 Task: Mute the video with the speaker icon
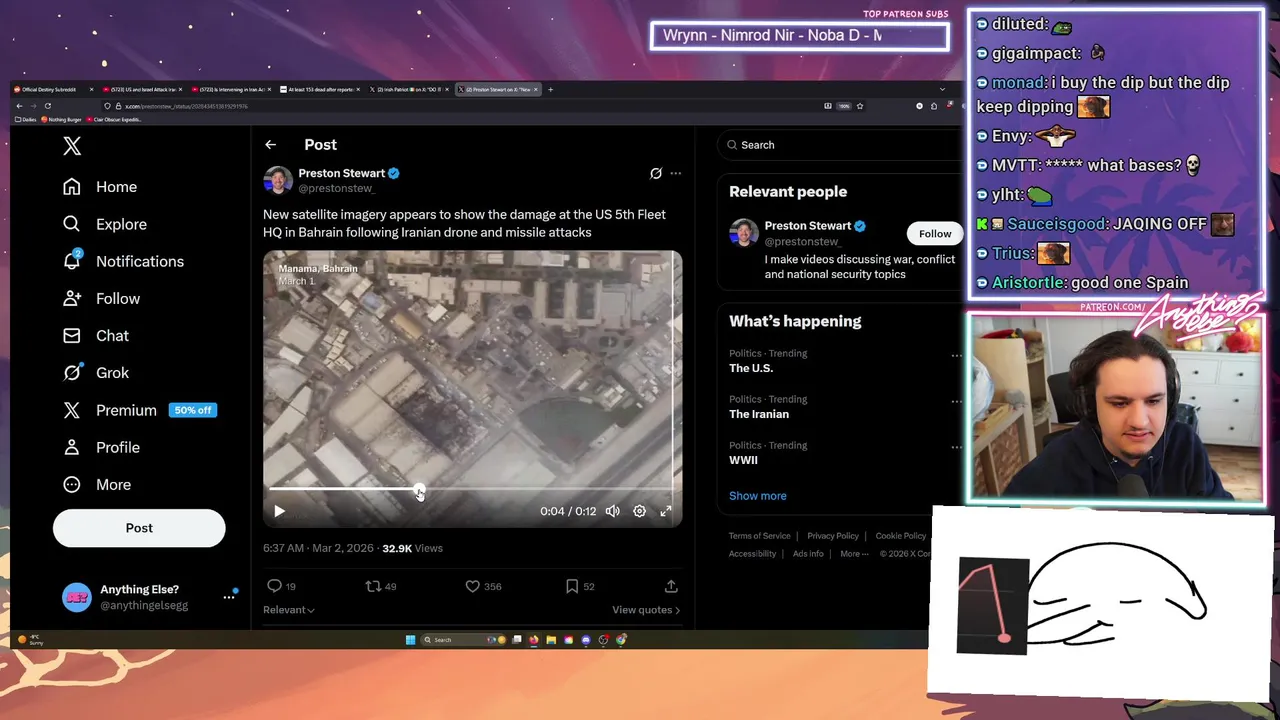(612, 511)
